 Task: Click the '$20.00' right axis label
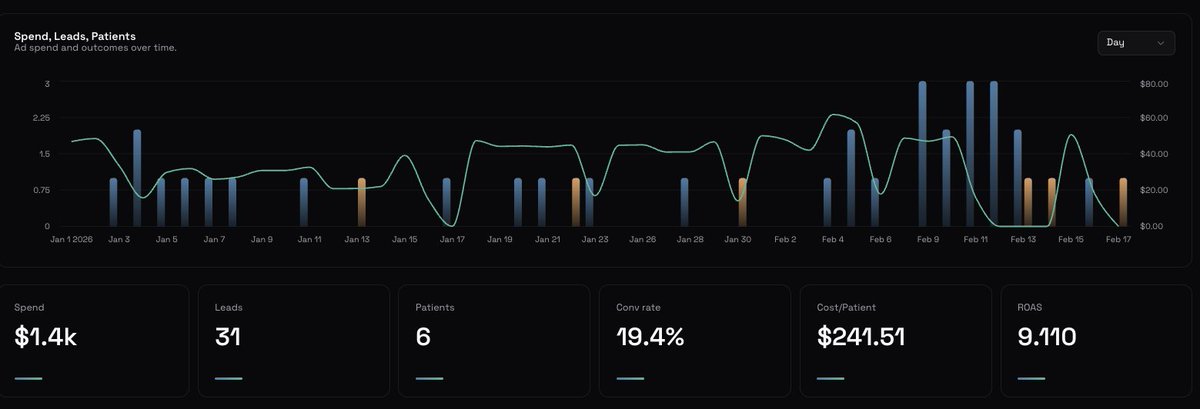pos(1154,190)
